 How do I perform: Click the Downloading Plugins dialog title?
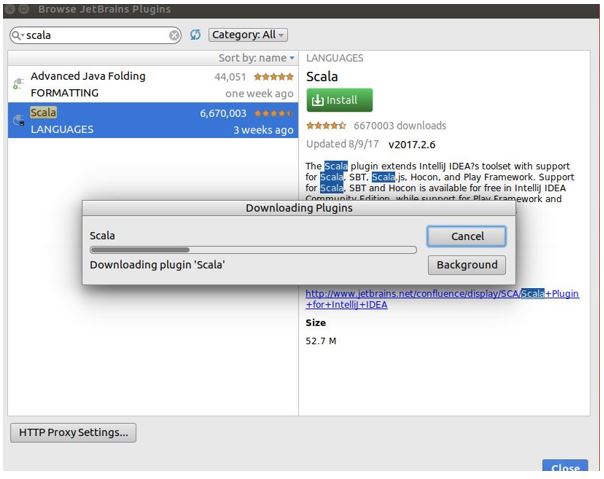click(299, 208)
